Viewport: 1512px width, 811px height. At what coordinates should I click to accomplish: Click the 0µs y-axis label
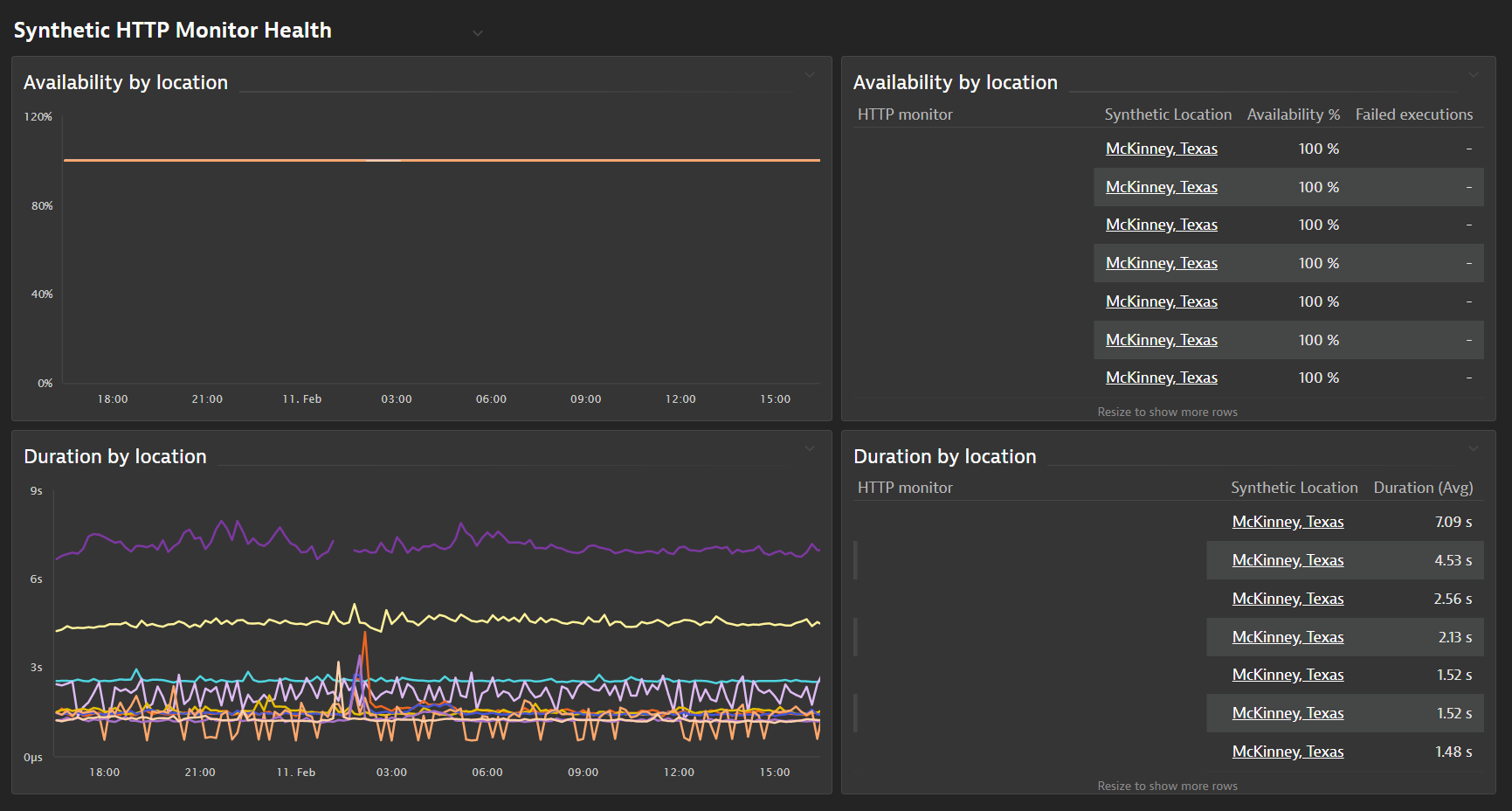tap(33, 758)
